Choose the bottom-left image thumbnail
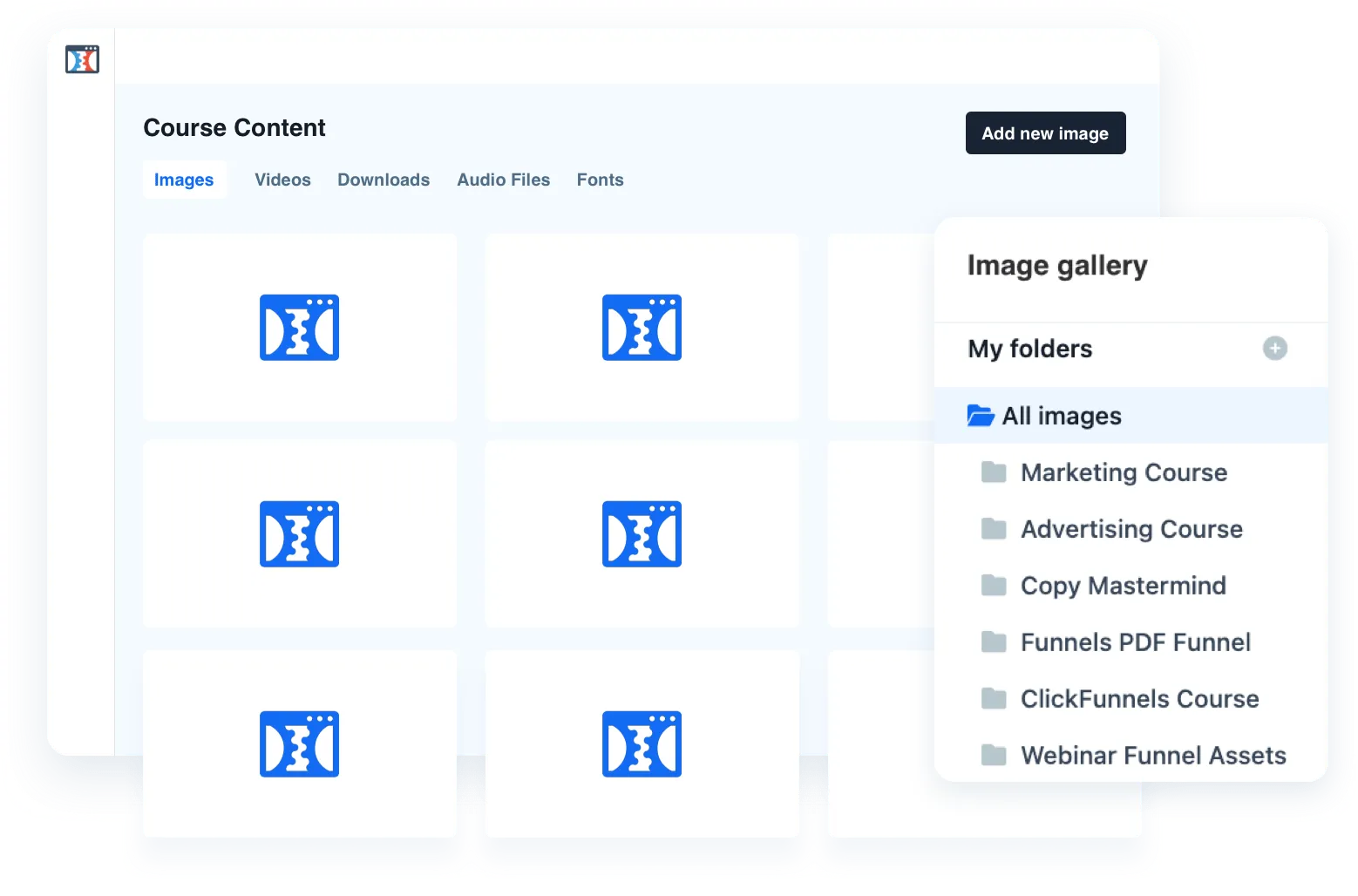 (300, 744)
